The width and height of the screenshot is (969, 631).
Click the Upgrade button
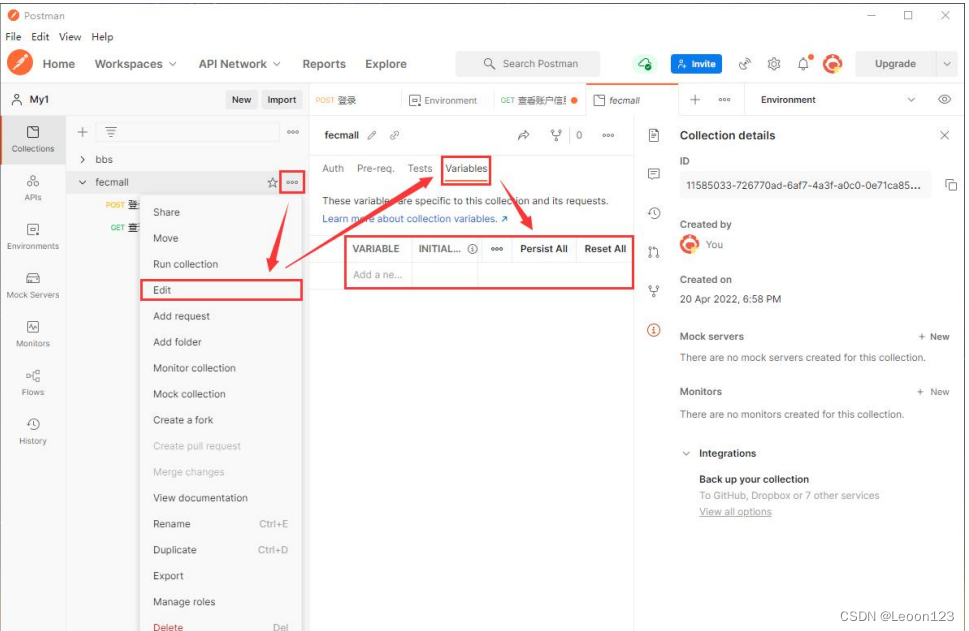click(895, 64)
